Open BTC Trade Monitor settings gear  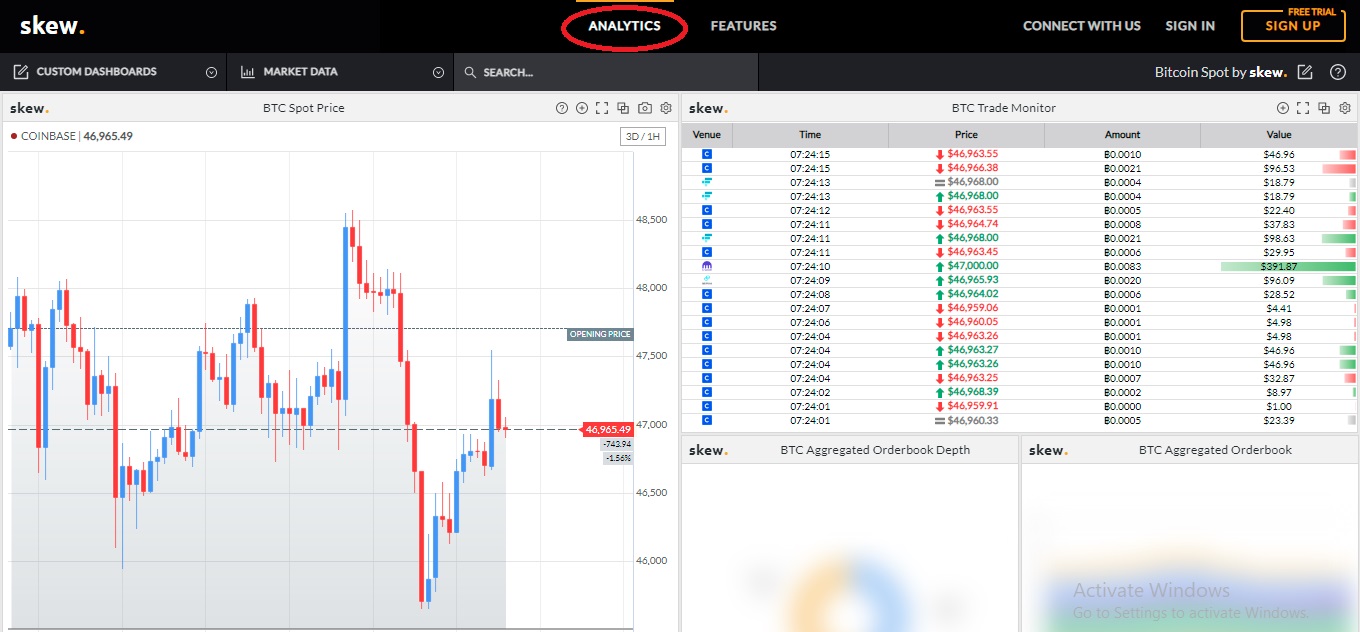pyautogui.click(x=1345, y=108)
